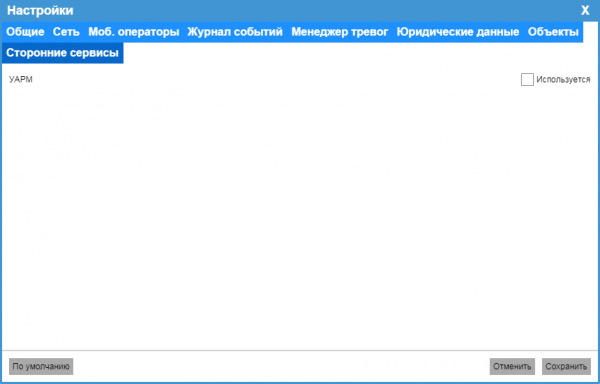This screenshot has width=600, height=384.
Task: Click the blue title bar background
Action: click(x=325, y=11)
